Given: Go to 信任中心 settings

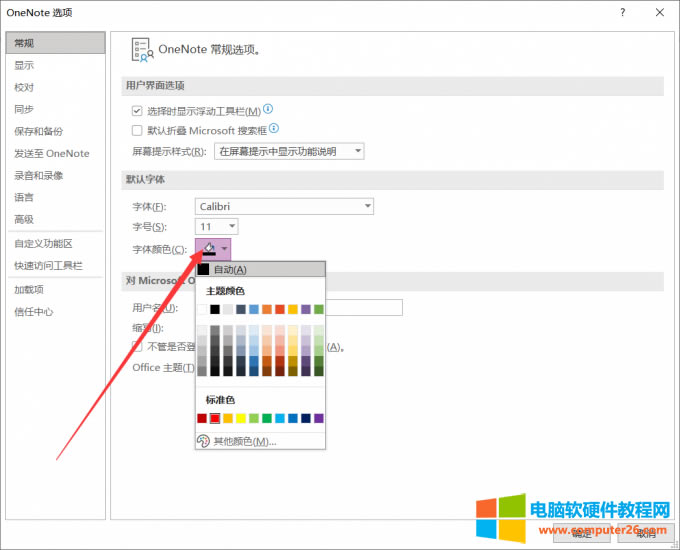Looking at the screenshot, I should (34, 311).
